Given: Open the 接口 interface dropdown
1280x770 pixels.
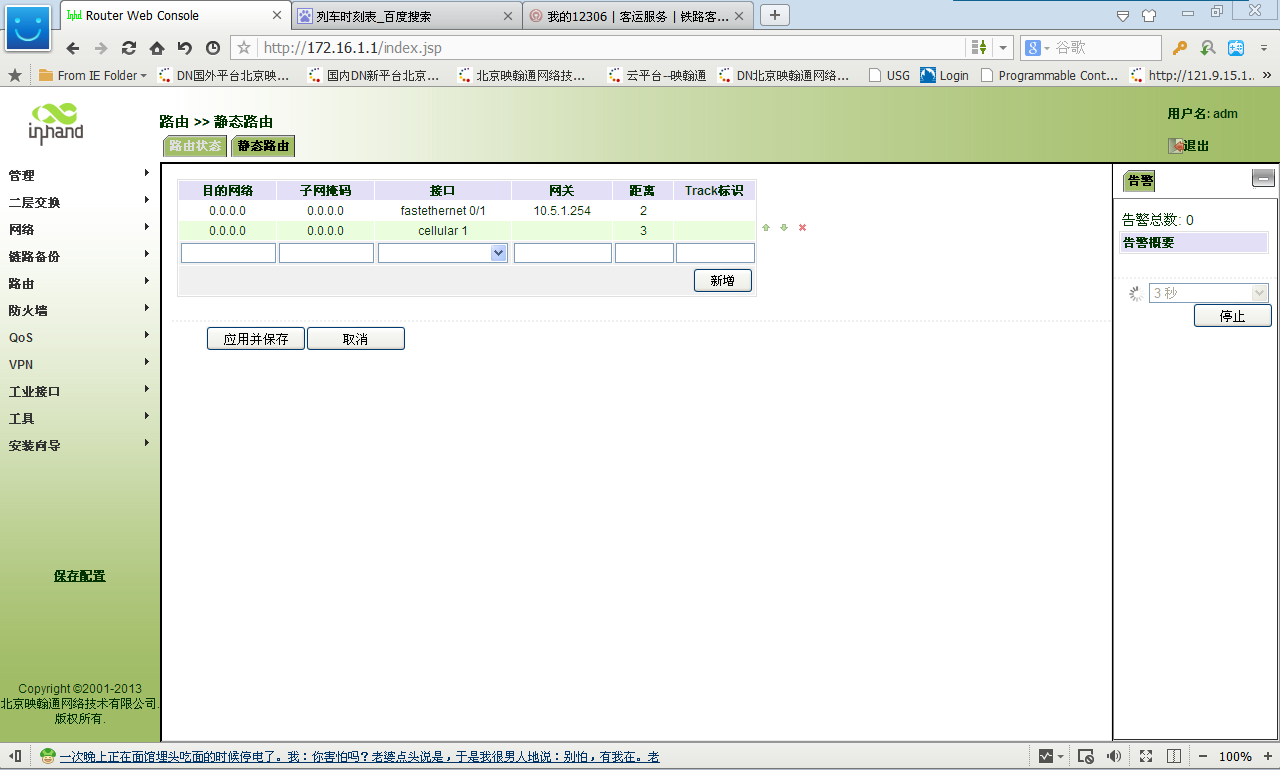Looking at the screenshot, I should tap(499, 253).
